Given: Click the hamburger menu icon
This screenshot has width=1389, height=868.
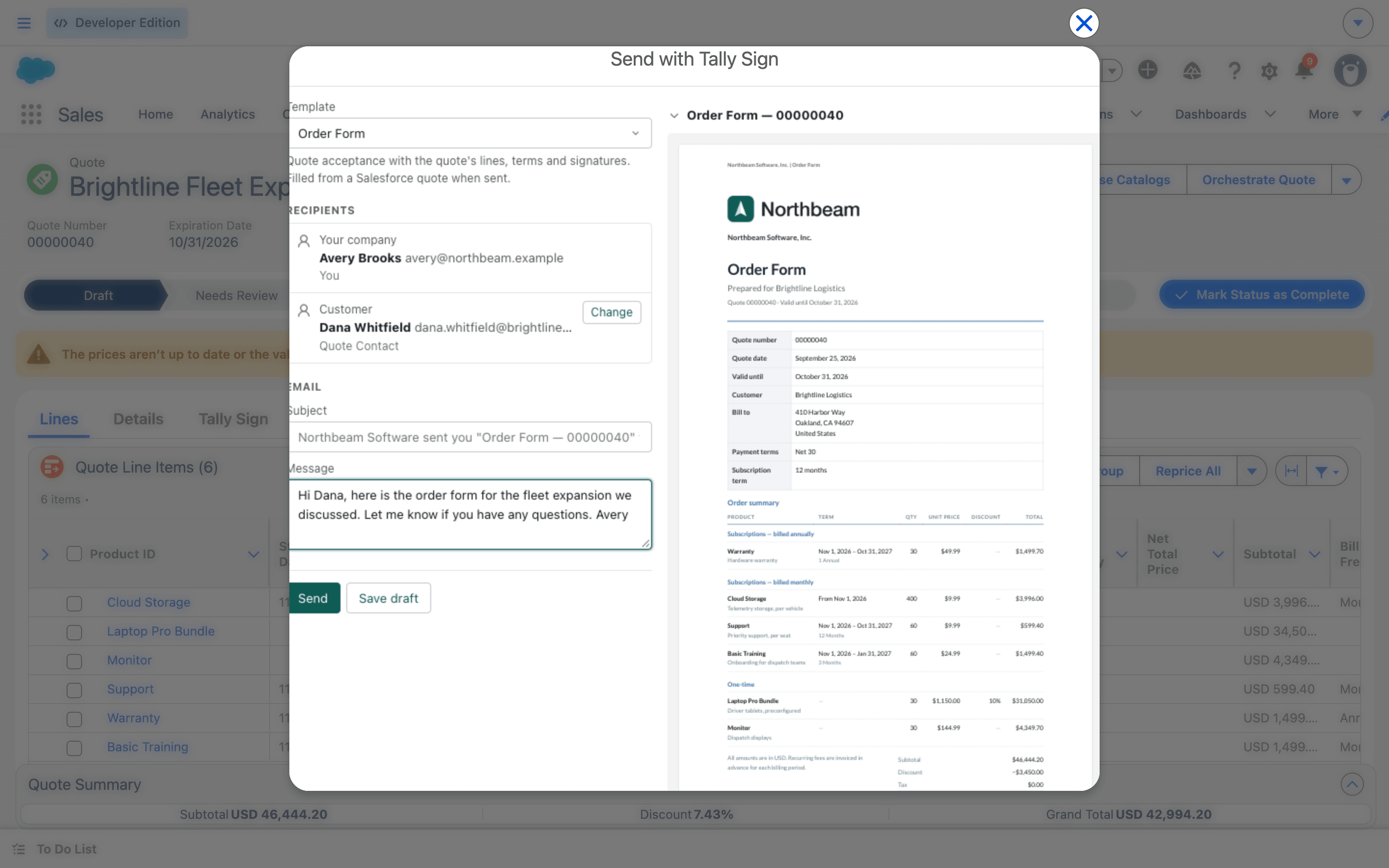Looking at the screenshot, I should (x=24, y=23).
